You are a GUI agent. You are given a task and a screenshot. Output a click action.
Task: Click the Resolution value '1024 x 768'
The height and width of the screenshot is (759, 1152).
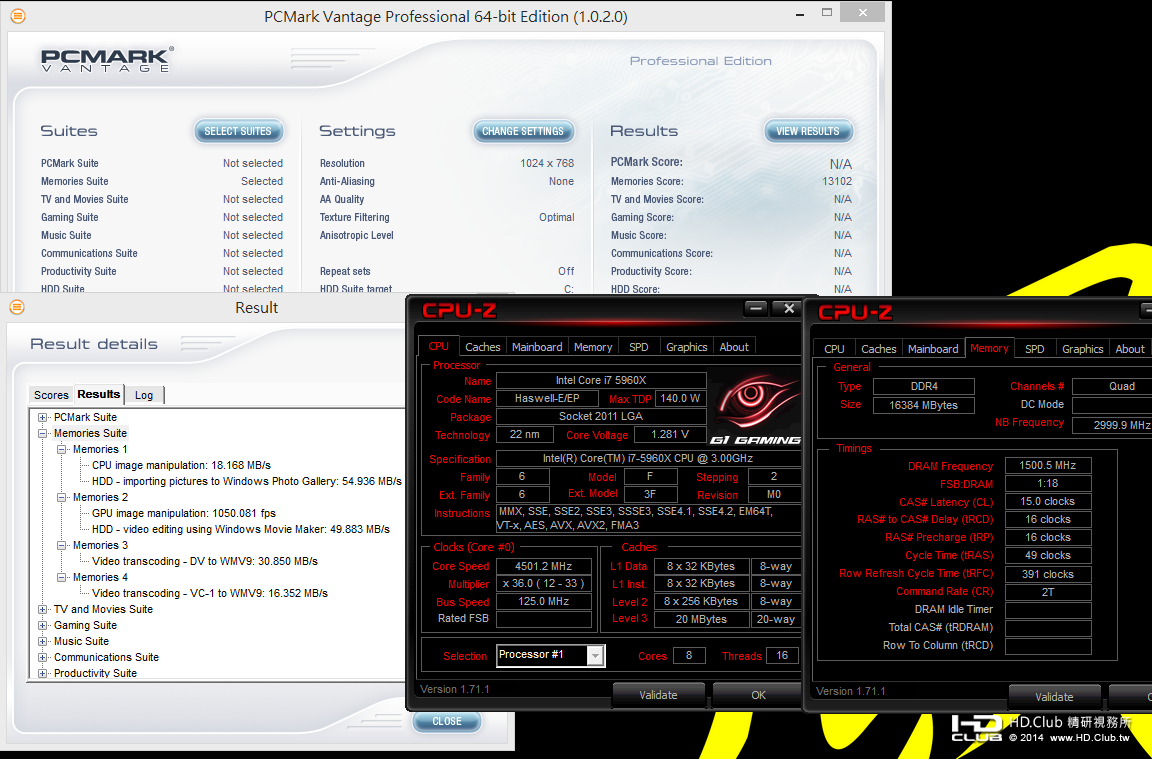click(x=547, y=163)
